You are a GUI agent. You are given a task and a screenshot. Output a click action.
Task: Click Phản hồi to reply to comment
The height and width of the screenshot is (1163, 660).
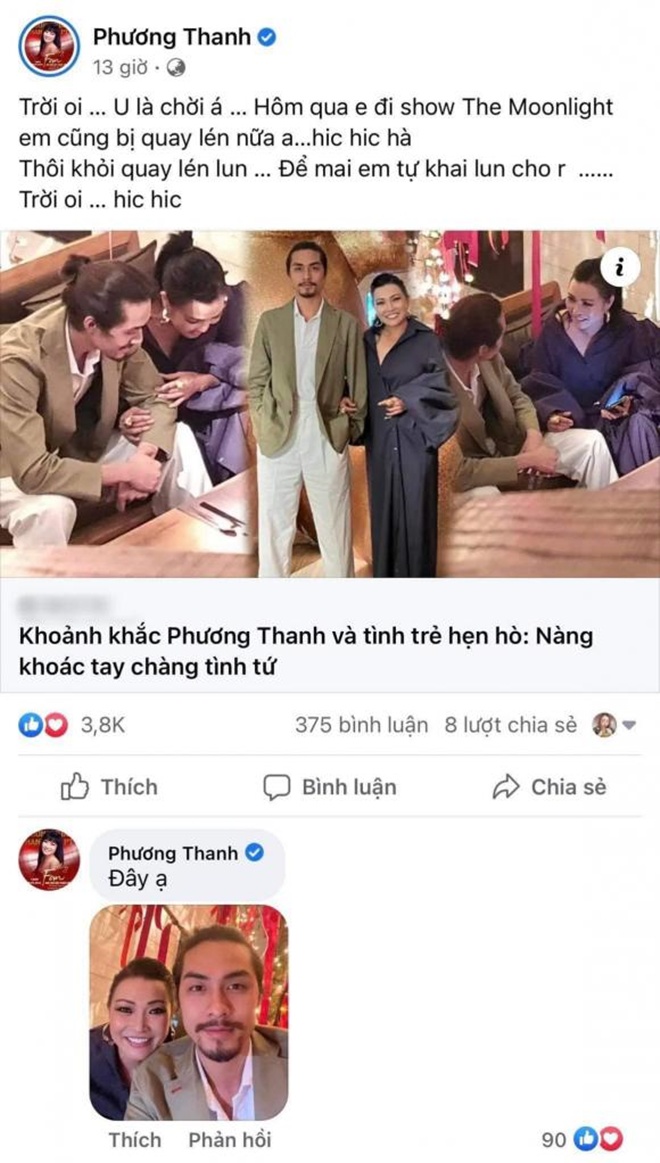[230, 1139]
